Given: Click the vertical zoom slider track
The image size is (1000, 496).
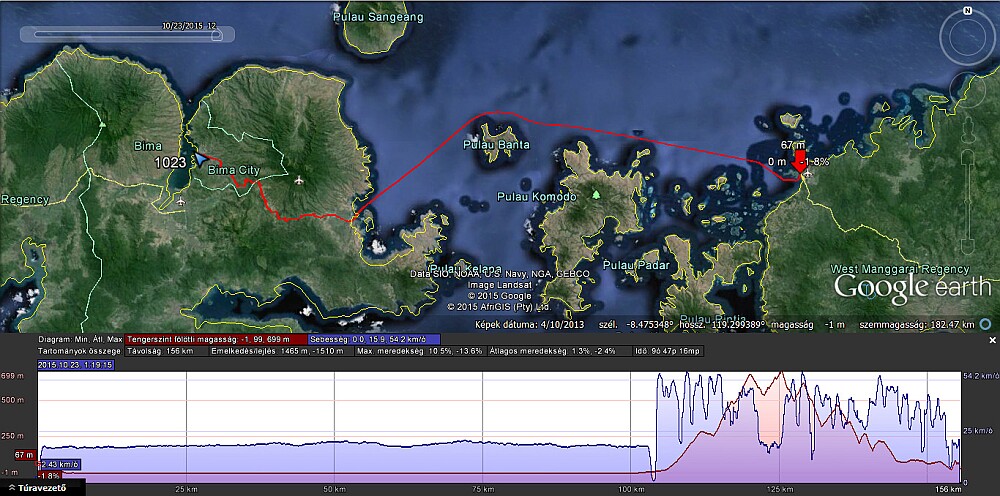Looking at the screenshot, I should pos(967,200).
